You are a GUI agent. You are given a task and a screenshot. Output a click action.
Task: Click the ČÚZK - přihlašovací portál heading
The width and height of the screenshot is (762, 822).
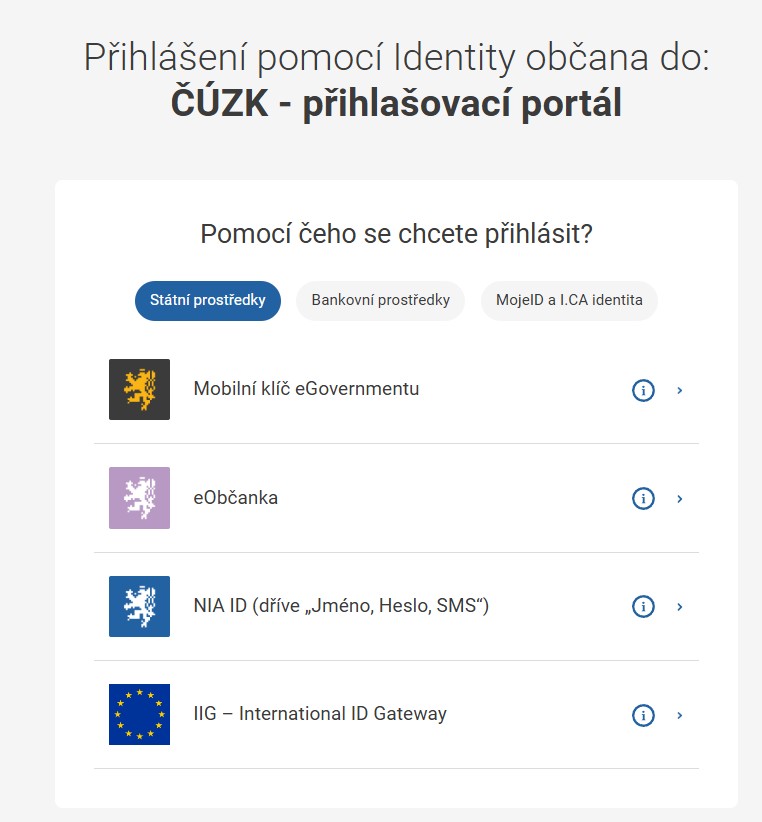(x=396, y=103)
